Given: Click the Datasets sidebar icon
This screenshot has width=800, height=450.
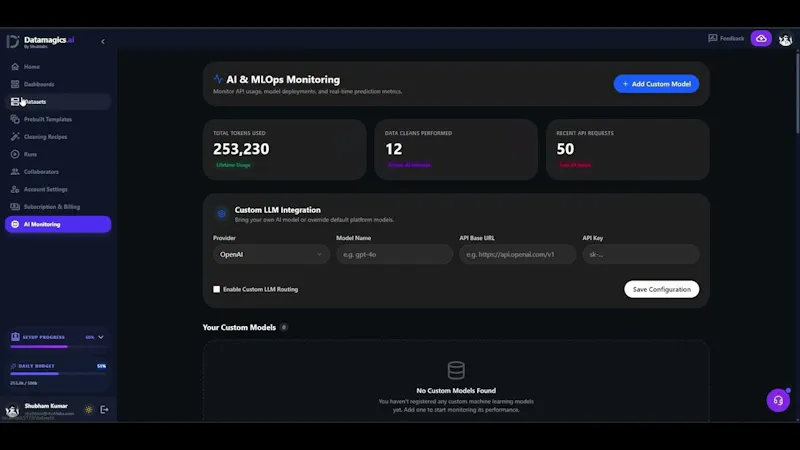Looking at the screenshot, I should pyautogui.click(x=15, y=102).
